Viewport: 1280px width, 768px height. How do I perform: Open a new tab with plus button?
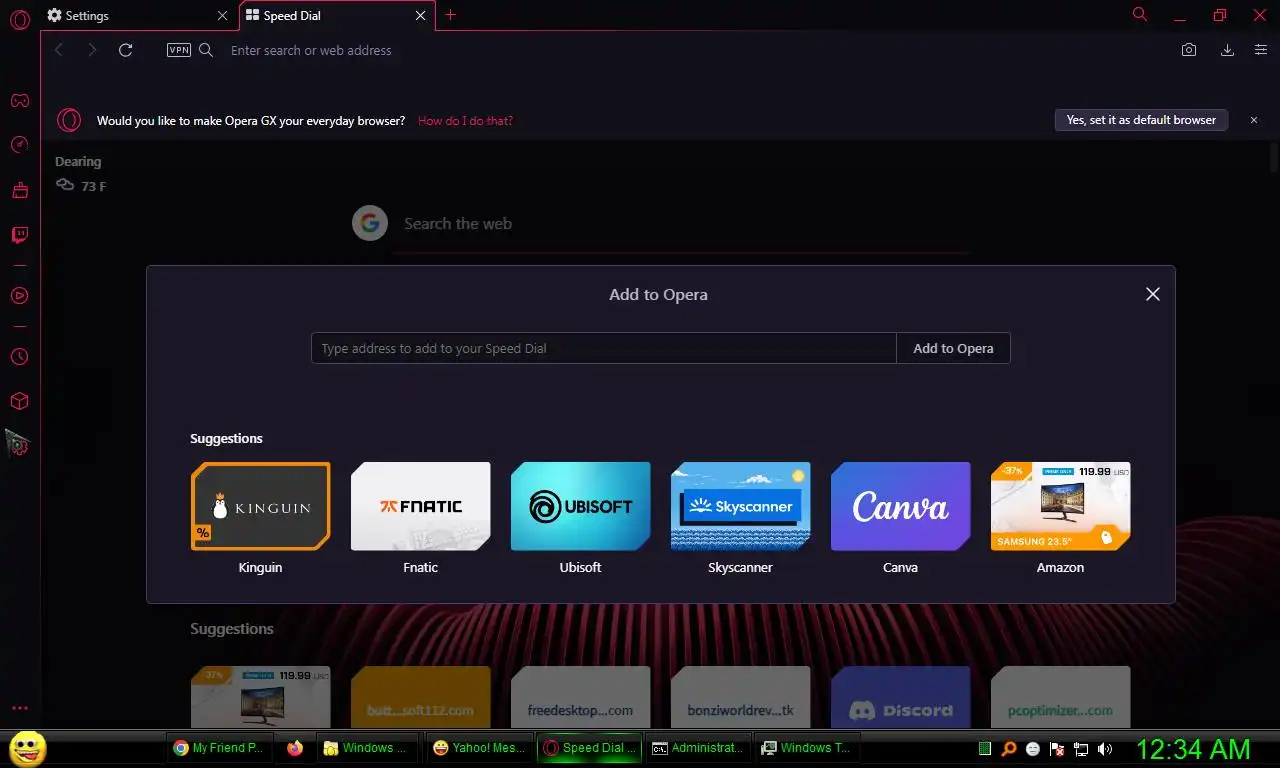[451, 15]
